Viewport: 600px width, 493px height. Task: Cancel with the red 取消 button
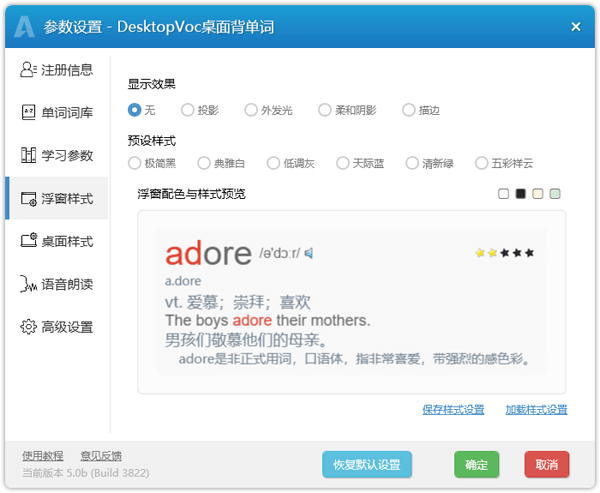click(547, 465)
